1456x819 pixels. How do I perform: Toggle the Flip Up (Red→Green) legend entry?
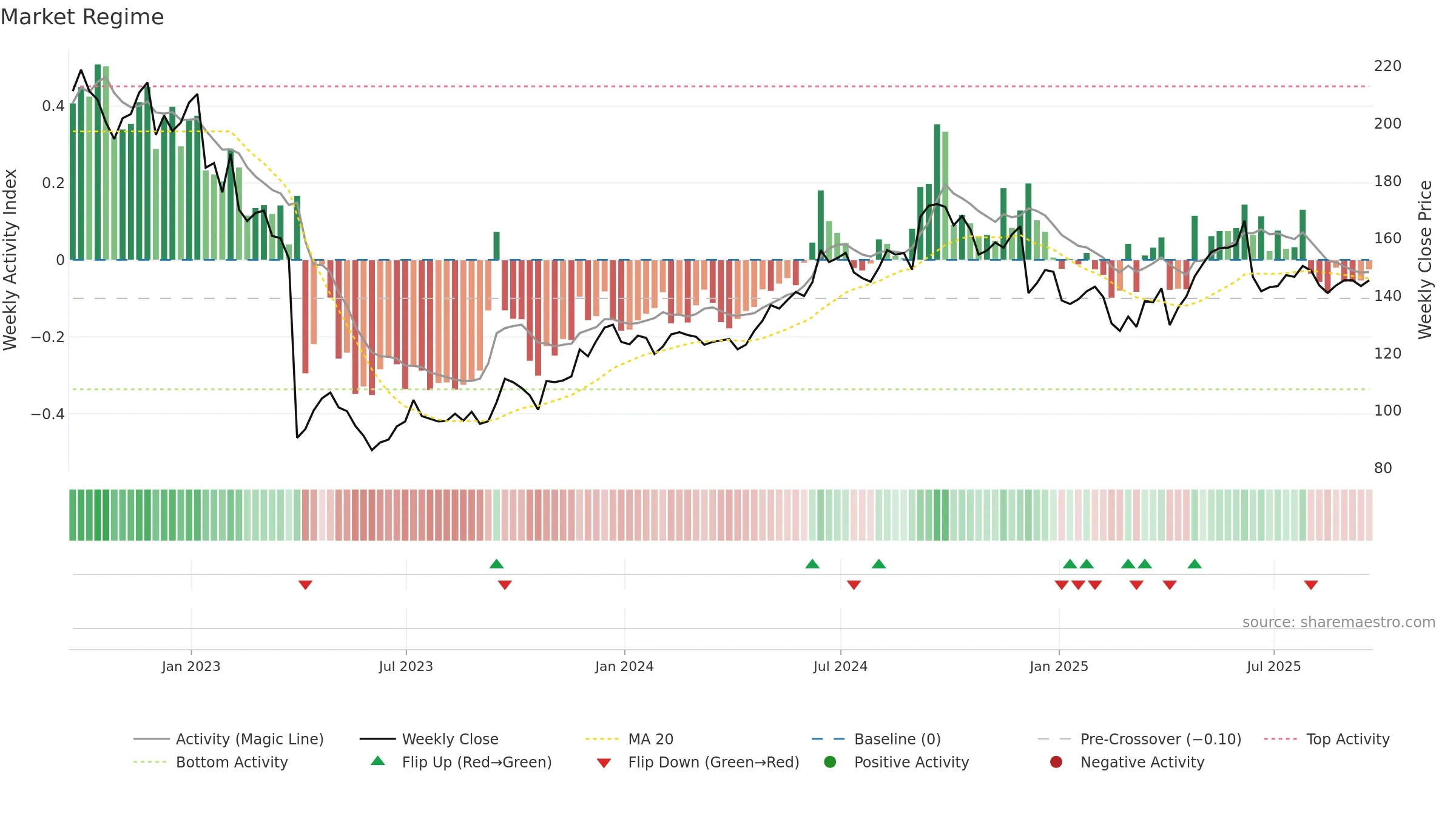(461, 762)
